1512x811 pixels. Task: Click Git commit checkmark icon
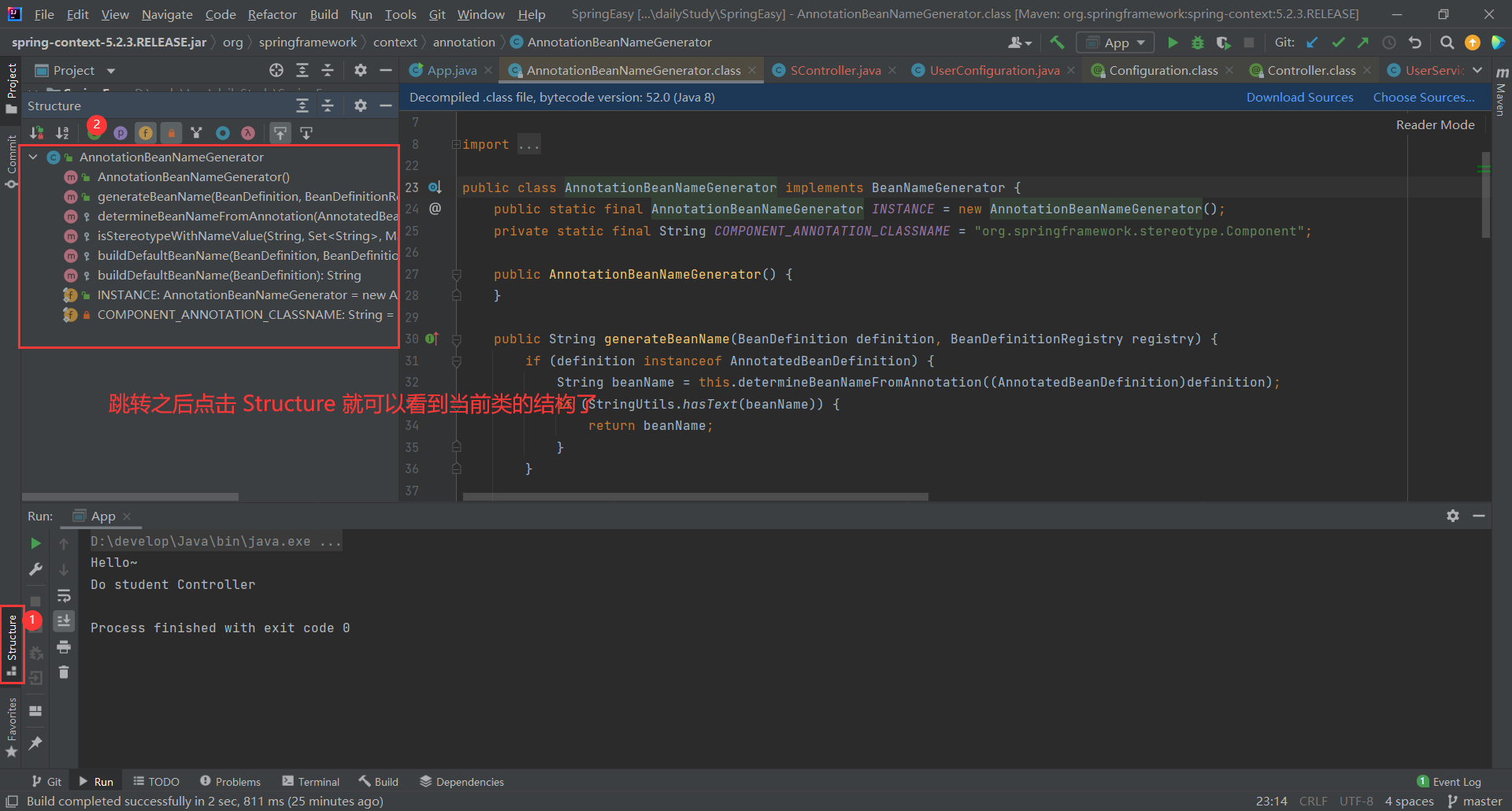(1338, 43)
